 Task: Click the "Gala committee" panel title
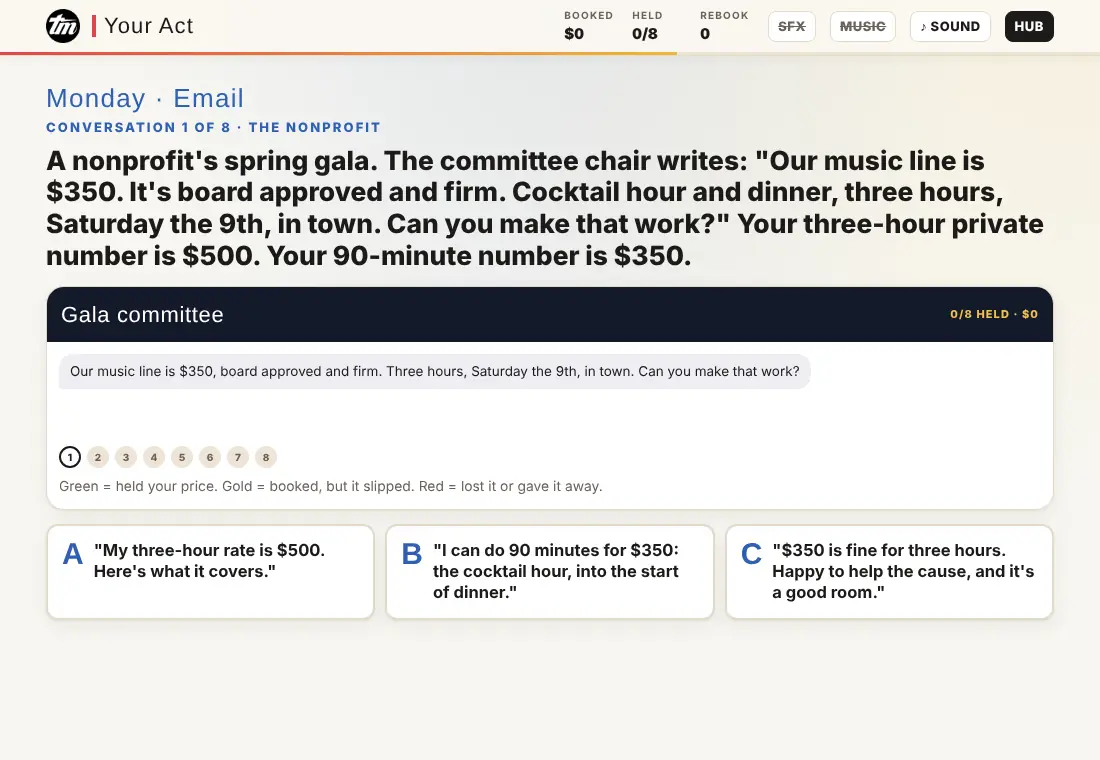point(142,314)
